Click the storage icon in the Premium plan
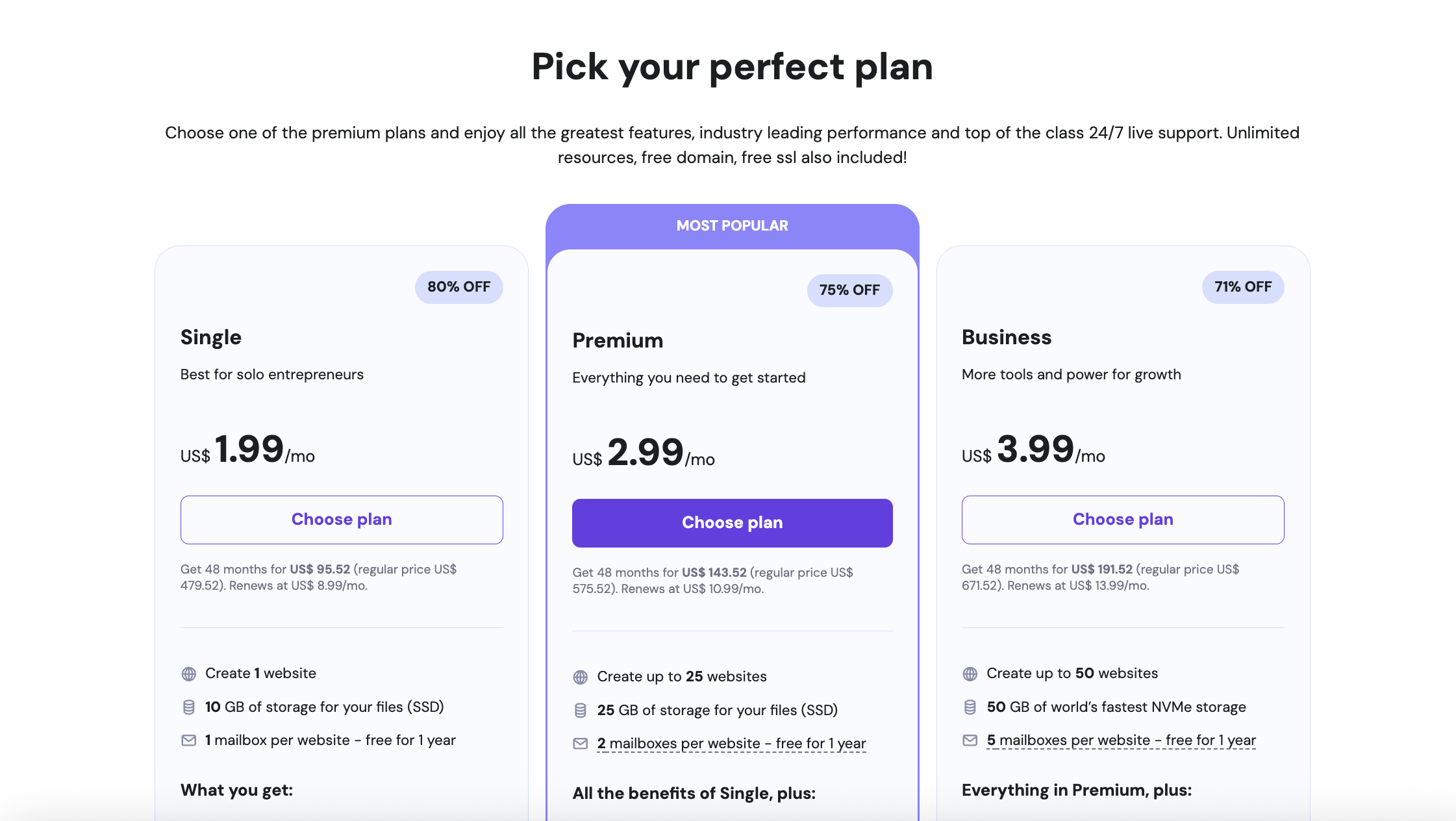This screenshot has width=1456, height=821. (580, 710)
